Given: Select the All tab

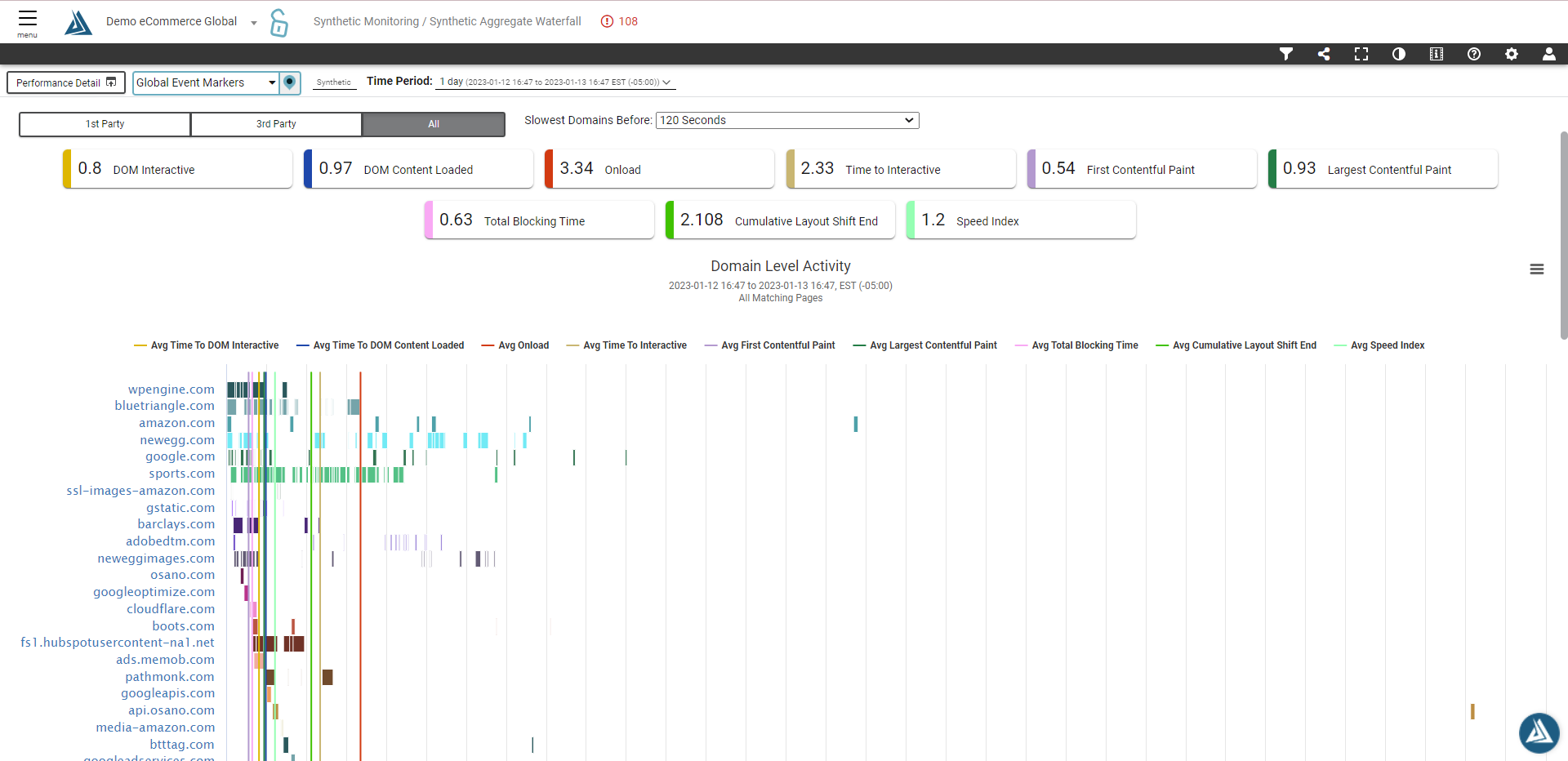Looking at the screenshot, I should (434, 124).
